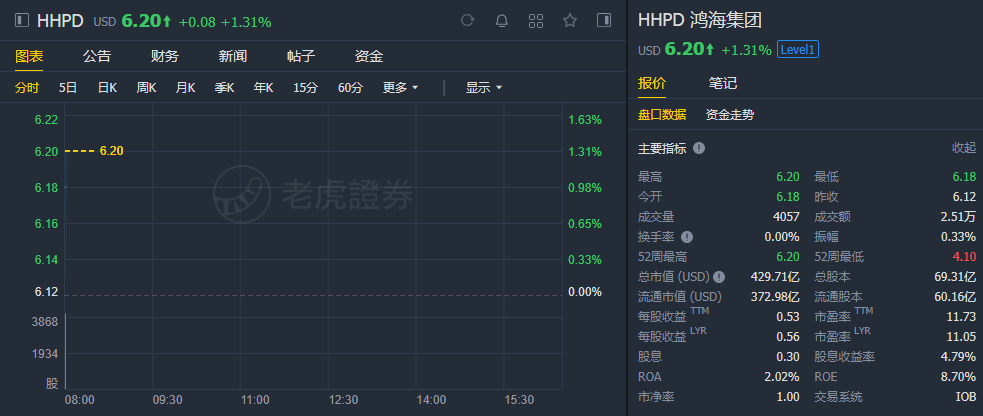Open price alert bell icon
Image resolution: width=983 pixels, height=416 pixels.
pyautogui.click(x=502, y=21)
